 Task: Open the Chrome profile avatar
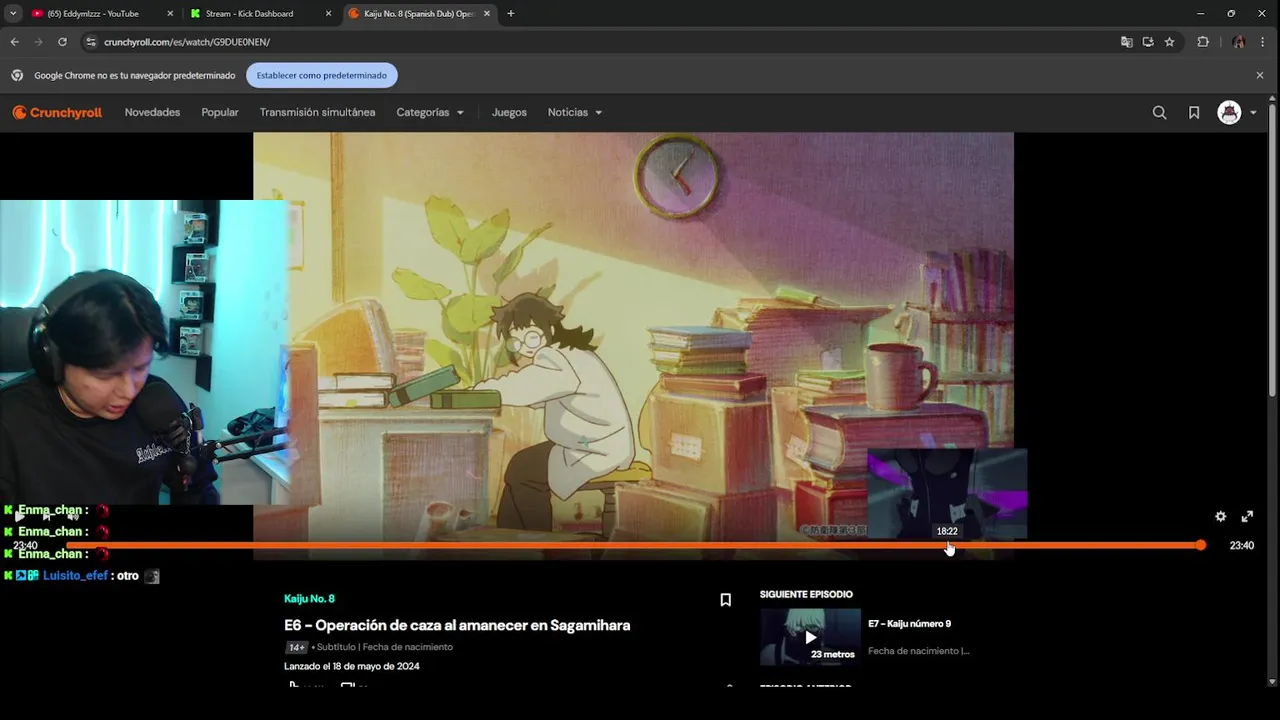(1238, 42)
